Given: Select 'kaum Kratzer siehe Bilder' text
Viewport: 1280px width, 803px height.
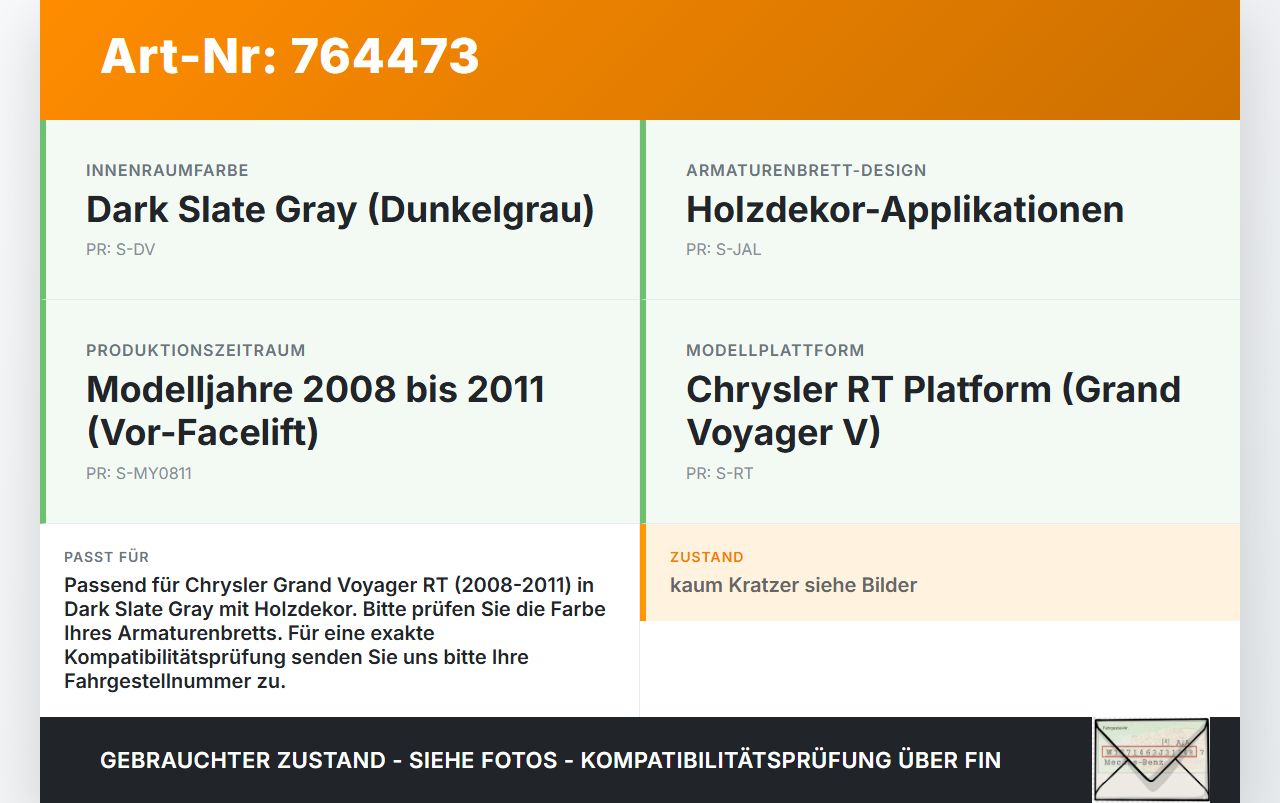Looking at the screenshot, I should point(793,585).
